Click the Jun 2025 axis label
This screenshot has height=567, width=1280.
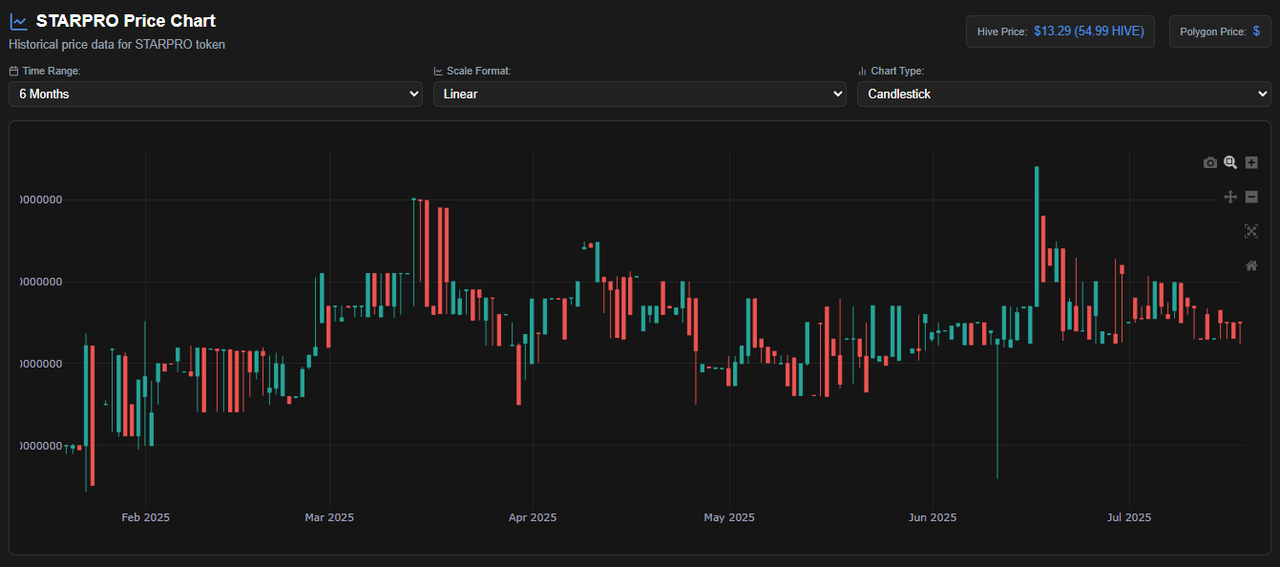[932, 517]
